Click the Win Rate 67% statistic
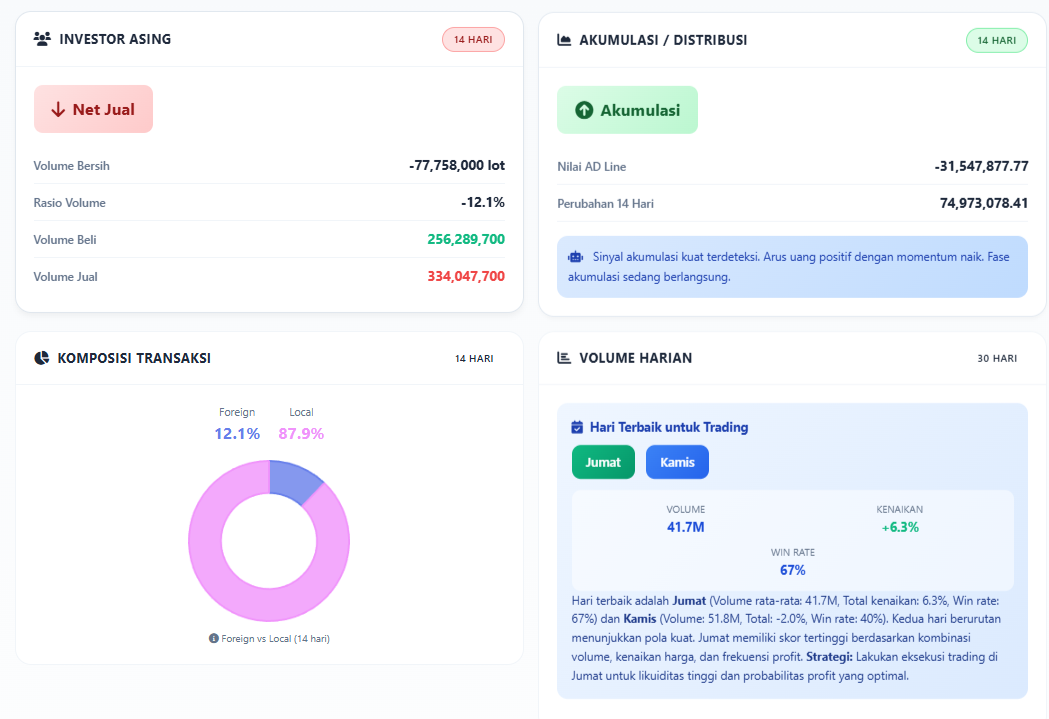 [x=792, y=562]
